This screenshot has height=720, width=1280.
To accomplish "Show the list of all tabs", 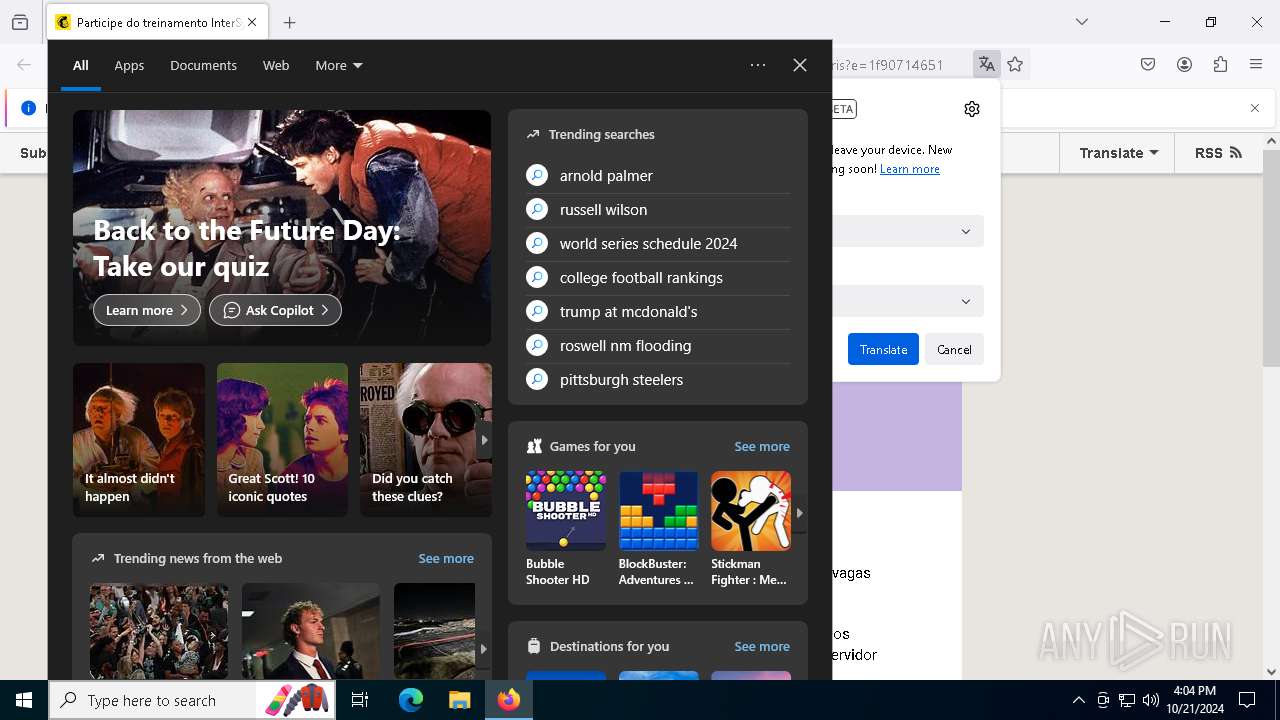I will pos(1081,22).
